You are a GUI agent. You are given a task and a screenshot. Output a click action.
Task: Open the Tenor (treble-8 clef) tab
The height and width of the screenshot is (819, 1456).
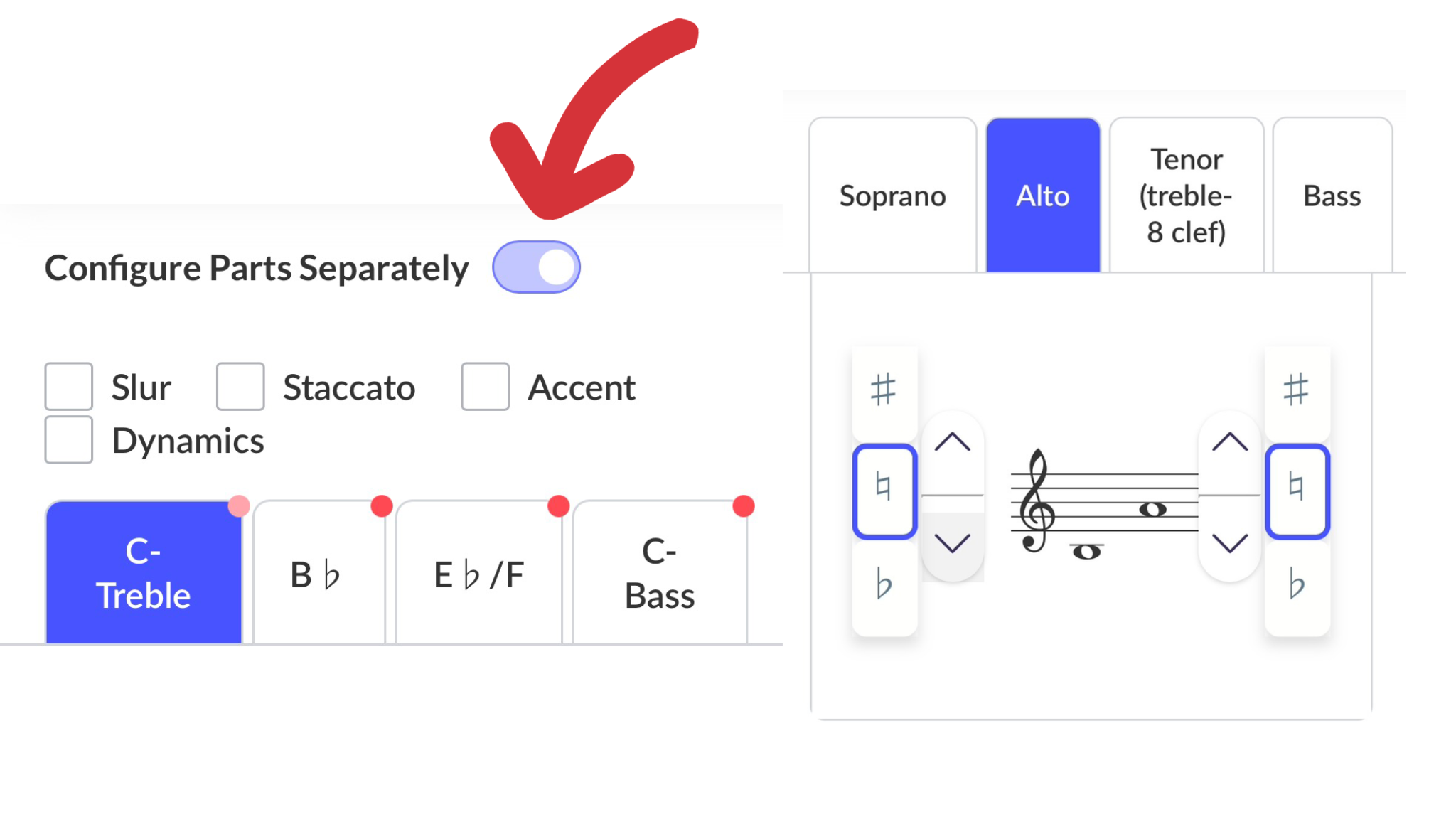coord(1186,196)
